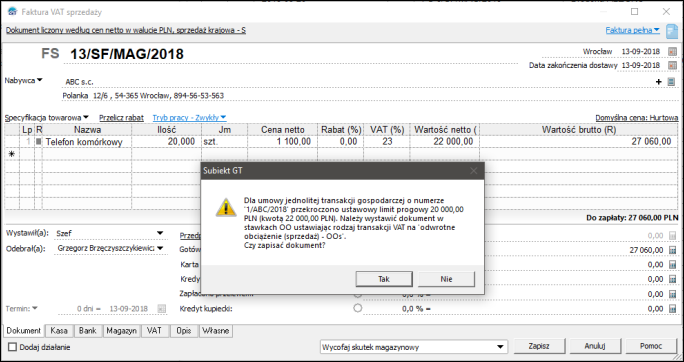Screen dimensions: 684x362
Task: Click the Zapisz button
Action: coord(539,346)
